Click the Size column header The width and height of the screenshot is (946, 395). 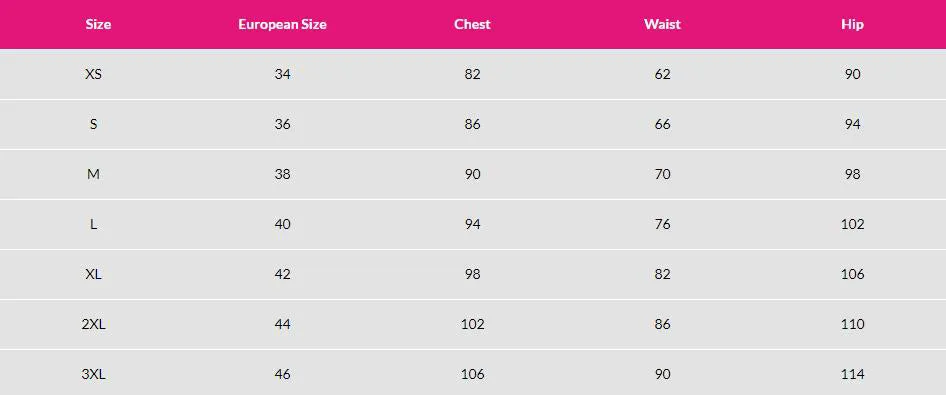pos(98,25)
